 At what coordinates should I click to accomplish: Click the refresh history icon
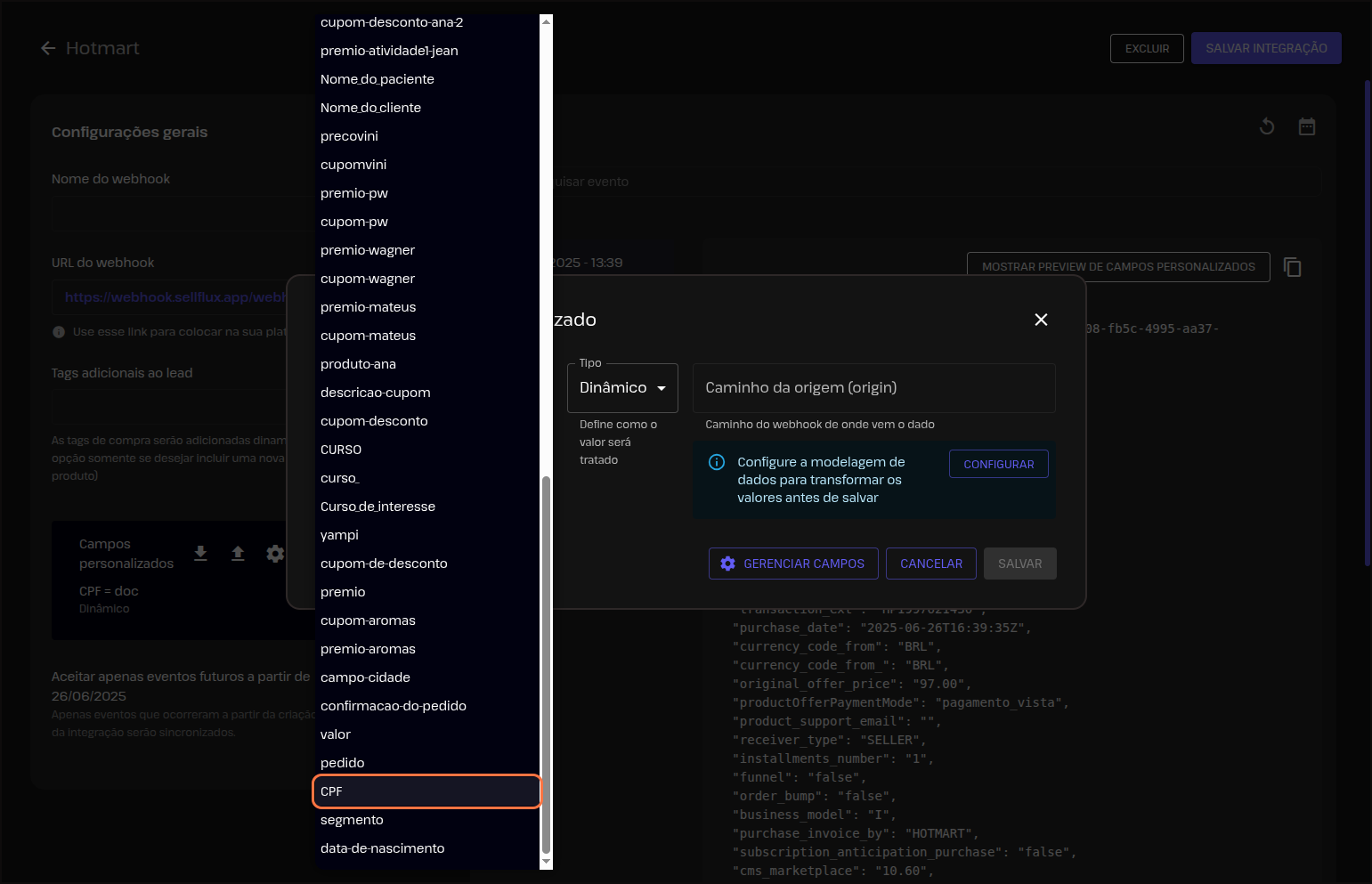pos(1267,127)
